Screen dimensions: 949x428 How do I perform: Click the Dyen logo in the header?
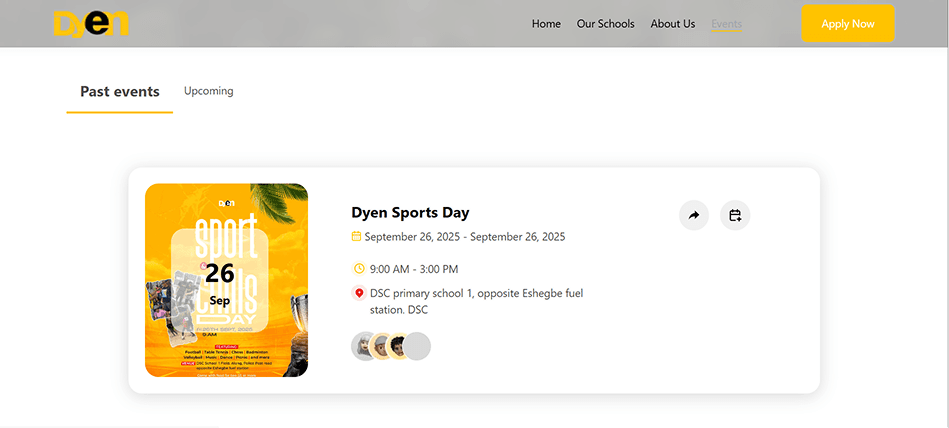[91, 24]
